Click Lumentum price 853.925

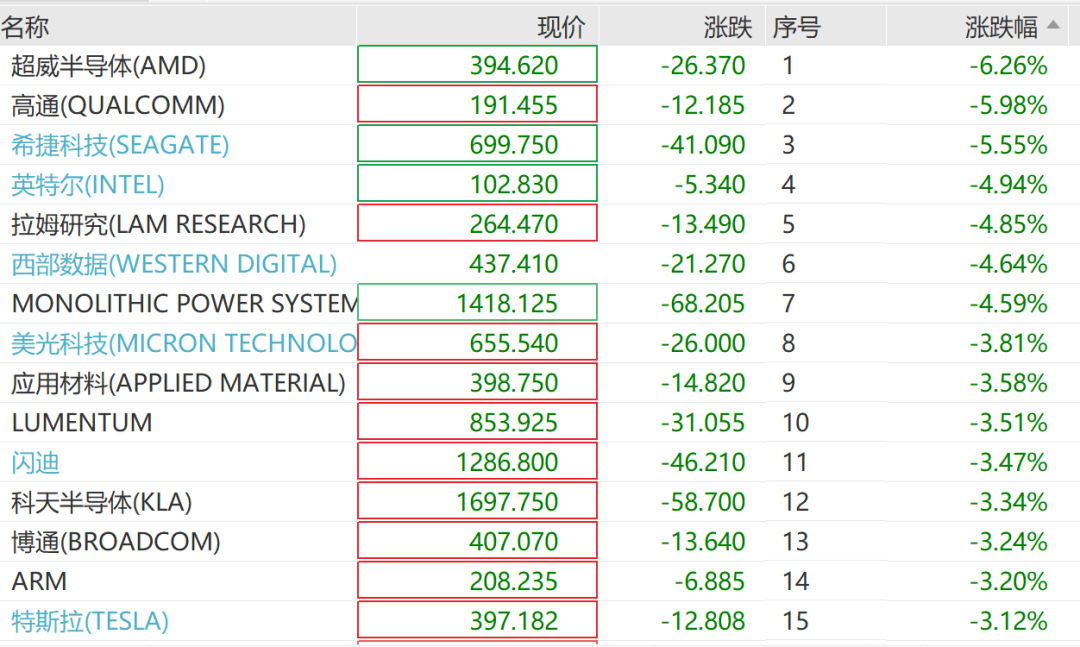coord(514,422)
